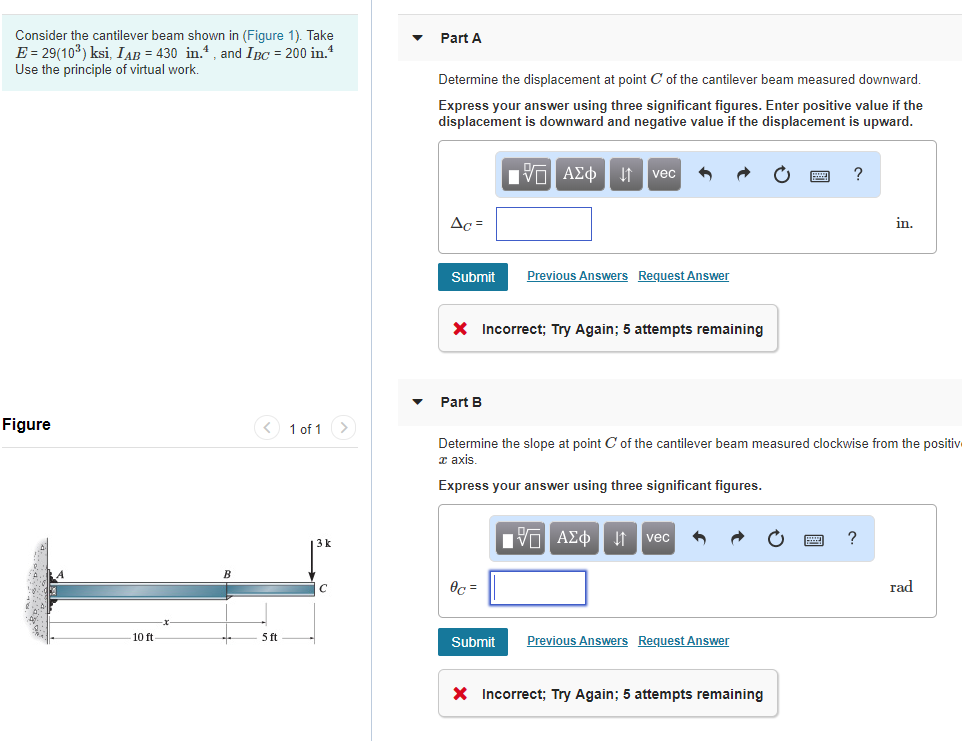Show keyboard shortcuts for Part A

tap(819, 175)
